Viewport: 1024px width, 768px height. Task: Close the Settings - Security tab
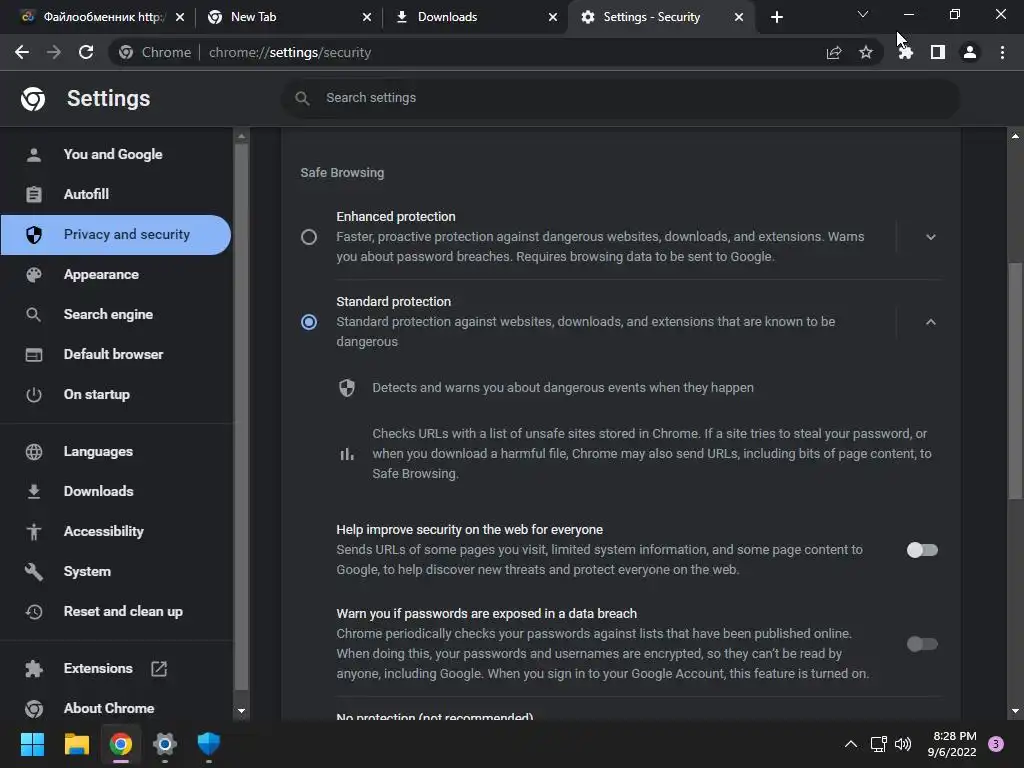(x=739, y=17)
